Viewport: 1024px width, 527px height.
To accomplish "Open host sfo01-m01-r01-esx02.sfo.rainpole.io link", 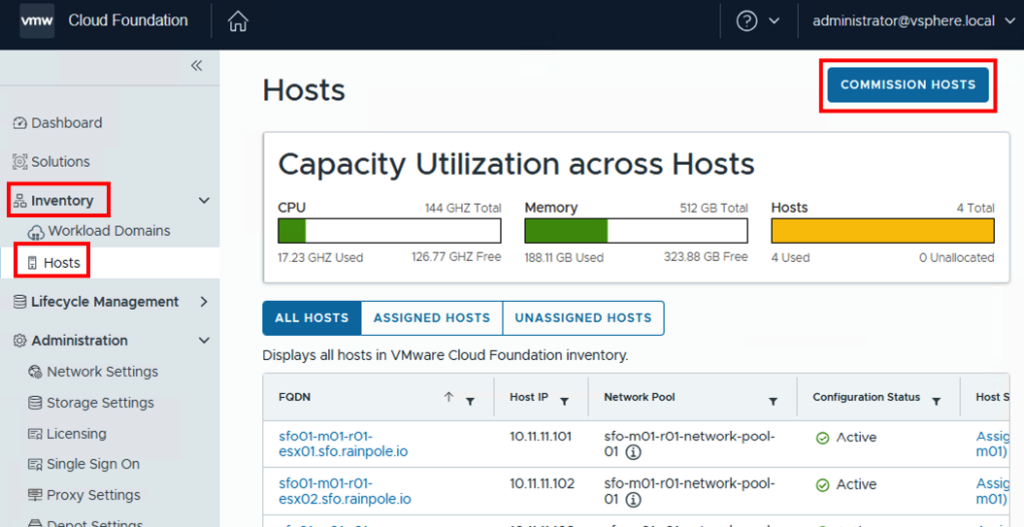I will 345,492.
